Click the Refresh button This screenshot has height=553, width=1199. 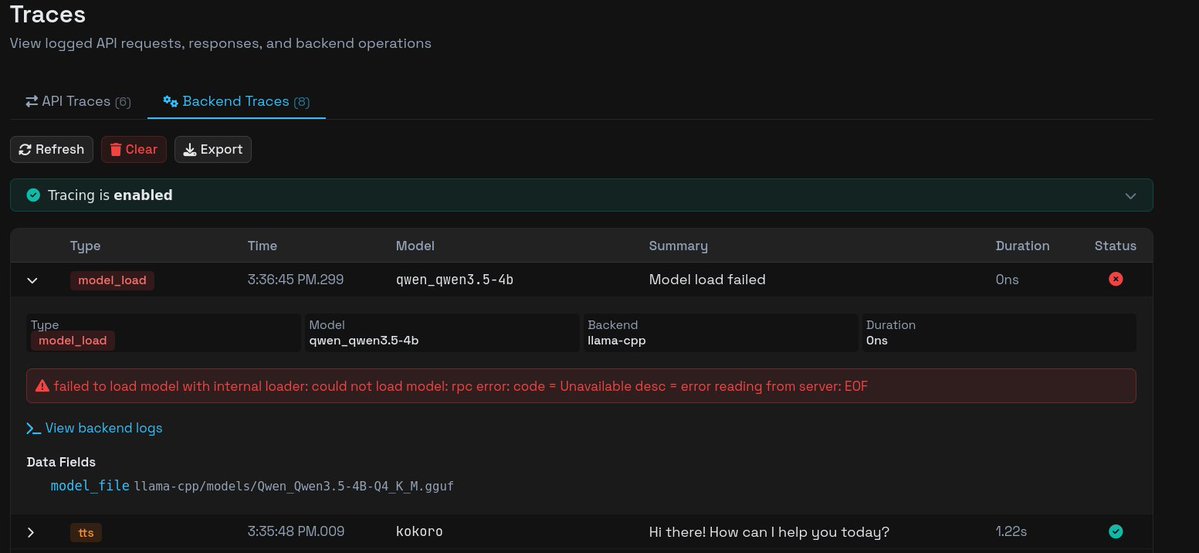point(52,149)
